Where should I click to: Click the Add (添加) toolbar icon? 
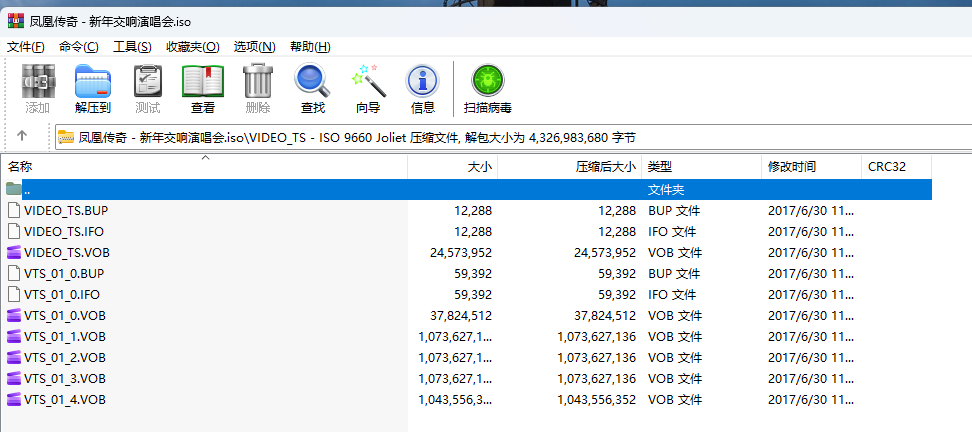(38, 81)
